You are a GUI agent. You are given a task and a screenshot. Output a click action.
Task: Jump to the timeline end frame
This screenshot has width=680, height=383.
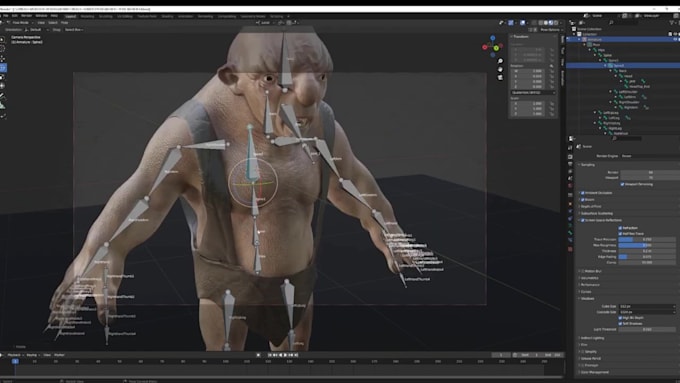click(297, 355)
